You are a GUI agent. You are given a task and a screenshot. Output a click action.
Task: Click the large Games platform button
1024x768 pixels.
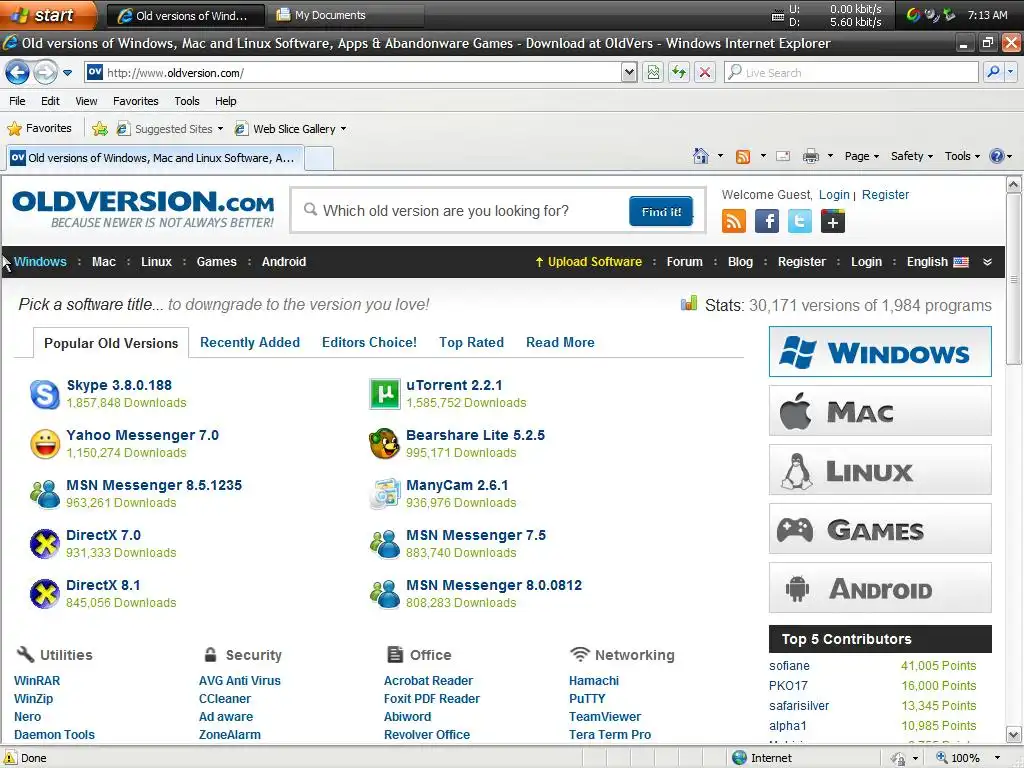880,528
